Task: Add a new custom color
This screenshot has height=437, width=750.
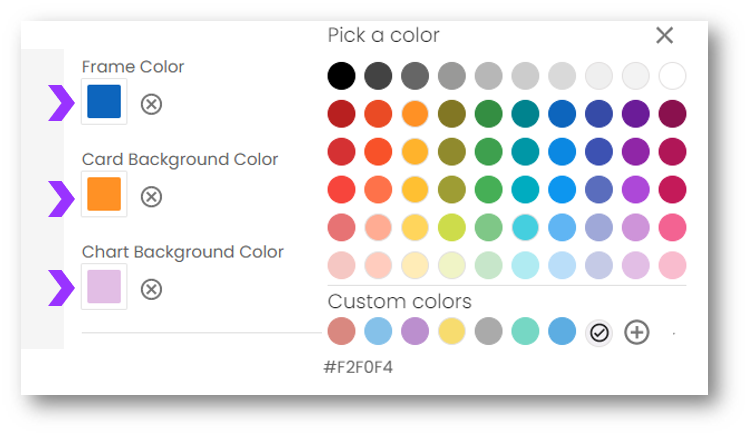Action: tap(636, 332)
